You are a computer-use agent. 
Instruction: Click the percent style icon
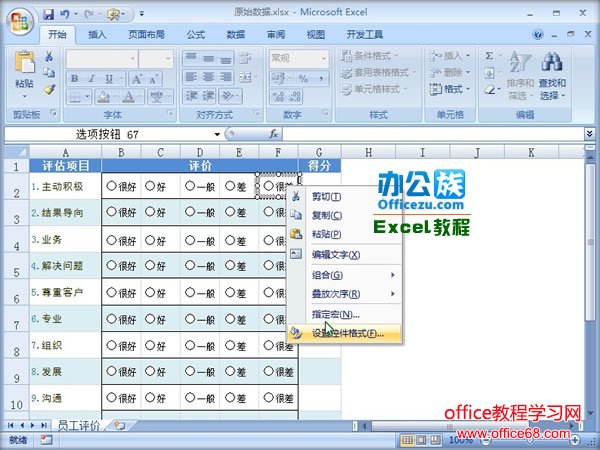click(303, 79)
